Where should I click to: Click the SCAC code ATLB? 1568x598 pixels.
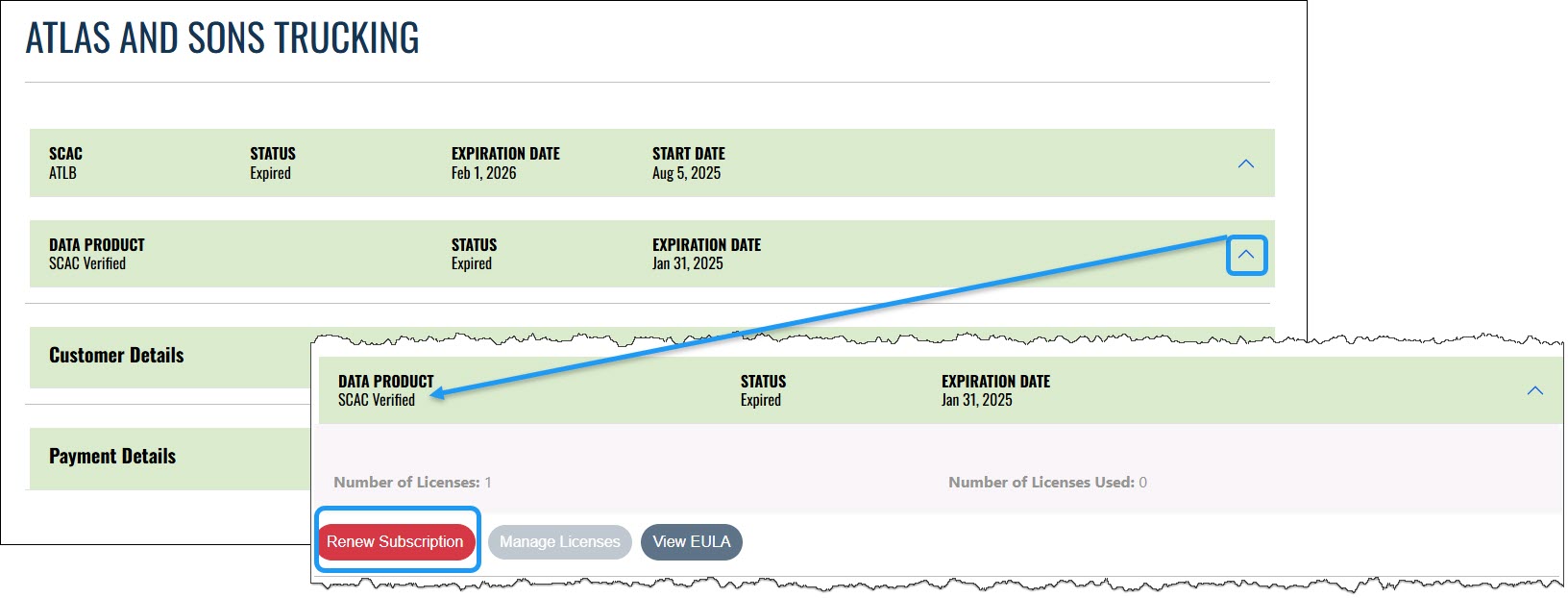62,174
